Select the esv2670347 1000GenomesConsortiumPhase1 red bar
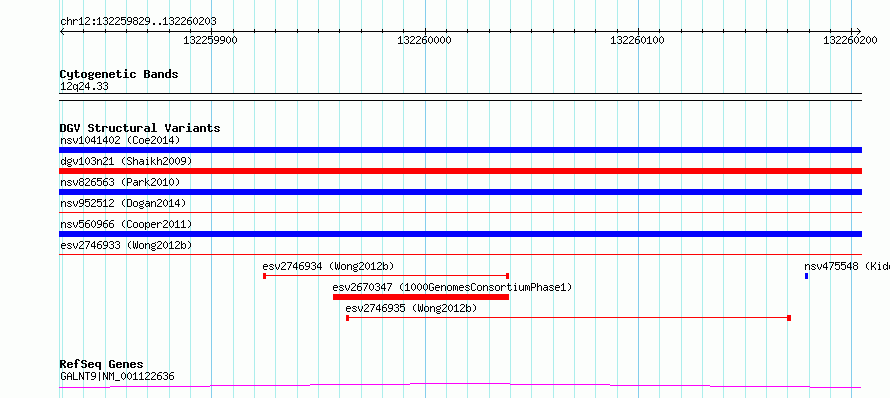Screen dimensions: 890x398 [x=421, y=297]
